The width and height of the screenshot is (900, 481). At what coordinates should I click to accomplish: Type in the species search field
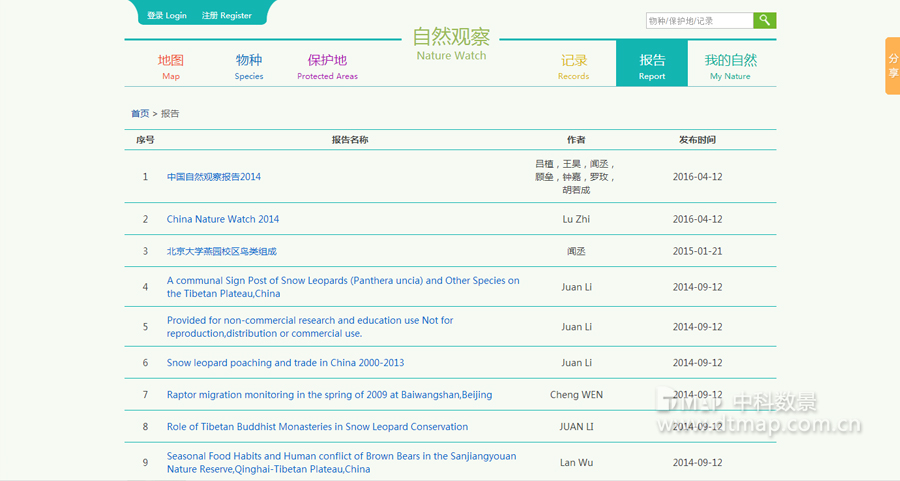tap(699, 20)
